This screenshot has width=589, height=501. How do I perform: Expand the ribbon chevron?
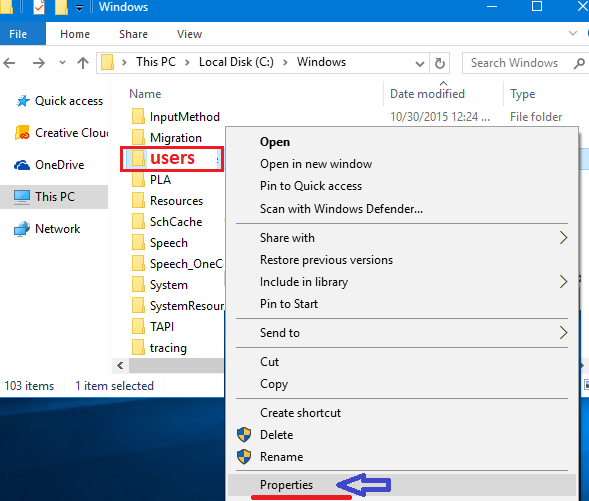click(573, 33)
